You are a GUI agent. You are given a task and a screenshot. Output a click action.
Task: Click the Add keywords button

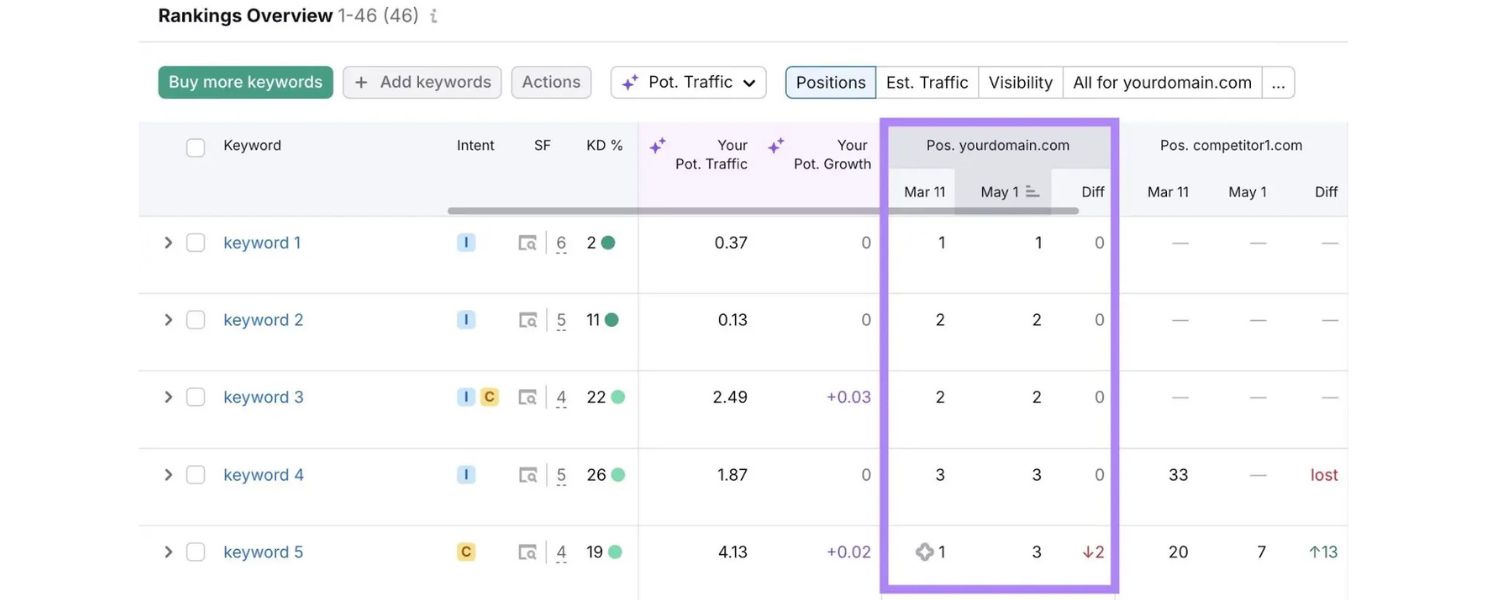(422, 83)
